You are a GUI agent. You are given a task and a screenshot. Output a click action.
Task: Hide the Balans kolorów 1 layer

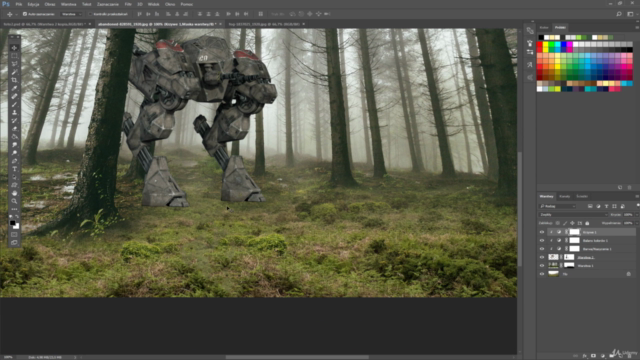(x=542, y=240)
